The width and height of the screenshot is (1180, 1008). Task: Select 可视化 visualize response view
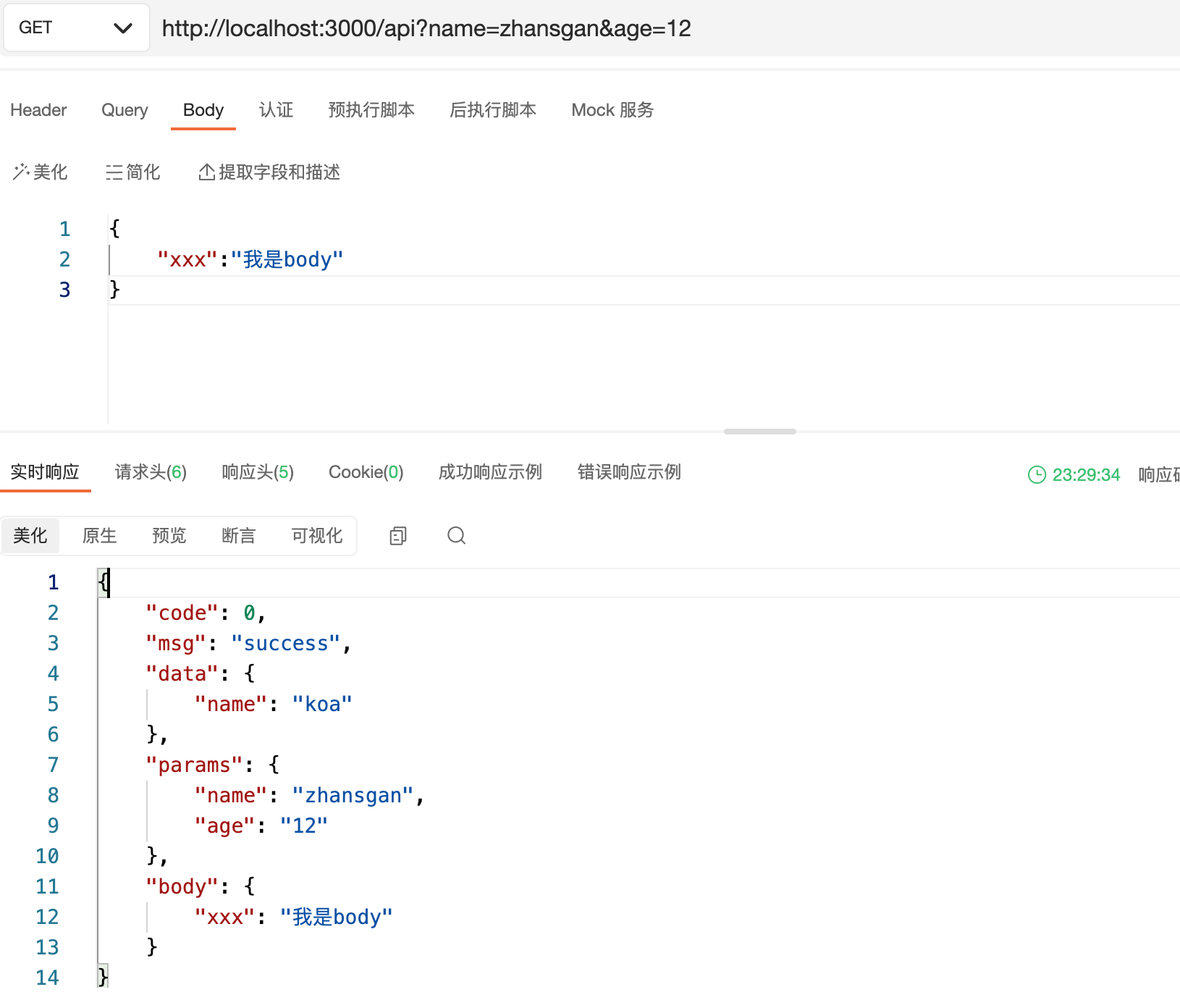[x=317, y=536]
